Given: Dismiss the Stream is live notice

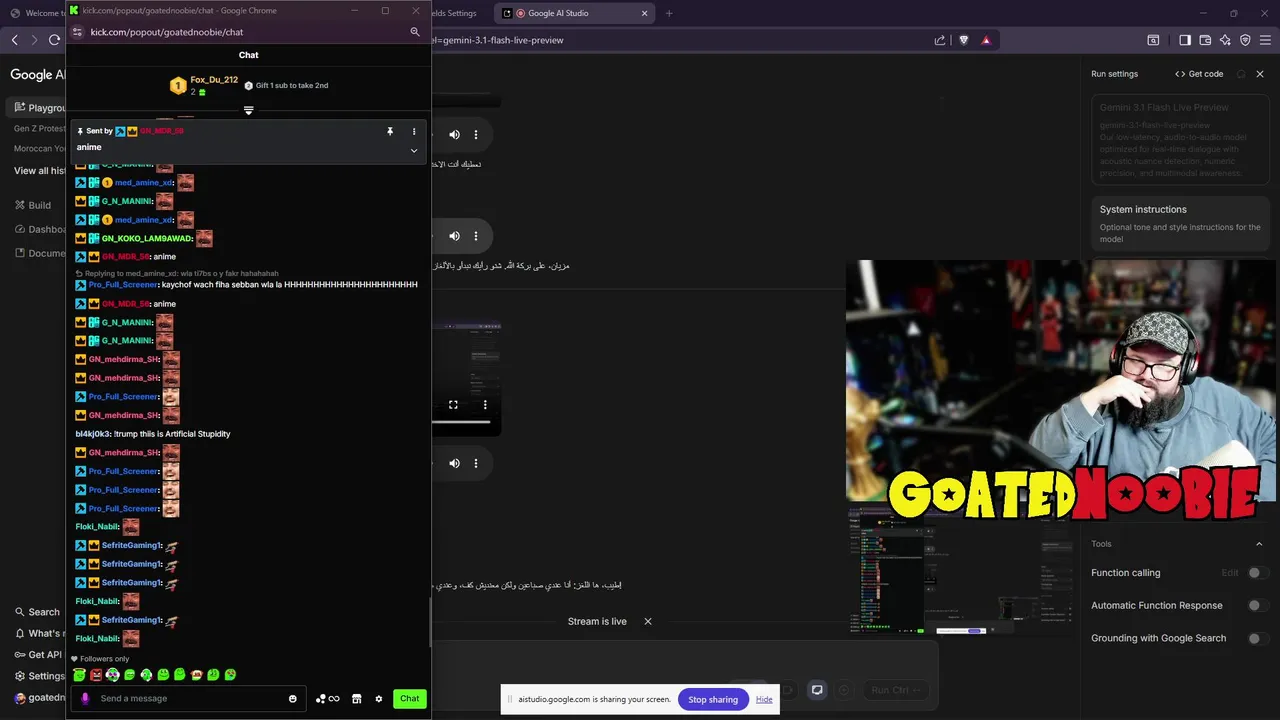Looking at the screenshot, I should [x=648, y=621].
